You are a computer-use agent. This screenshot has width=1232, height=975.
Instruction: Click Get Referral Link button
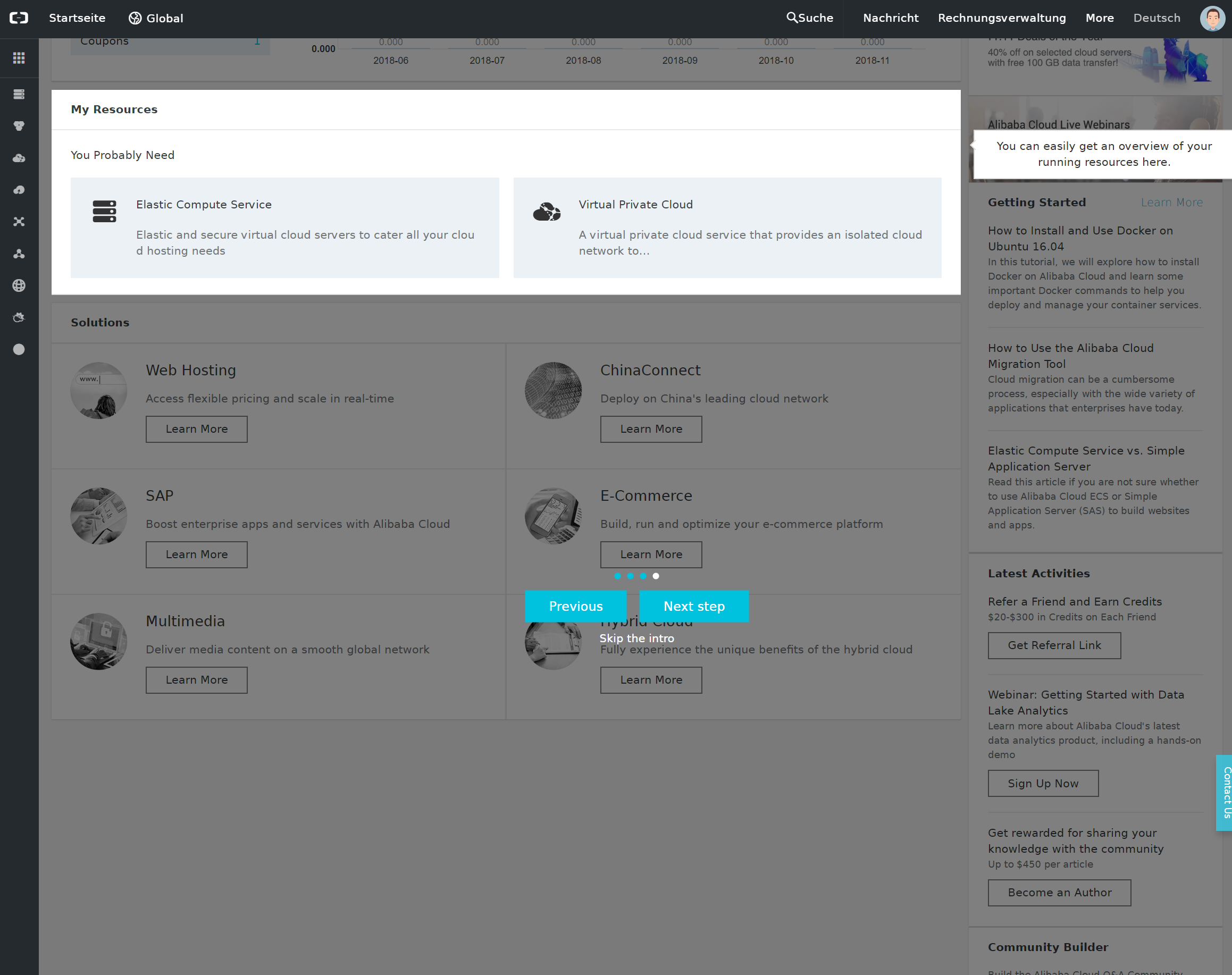[1054, 645]
